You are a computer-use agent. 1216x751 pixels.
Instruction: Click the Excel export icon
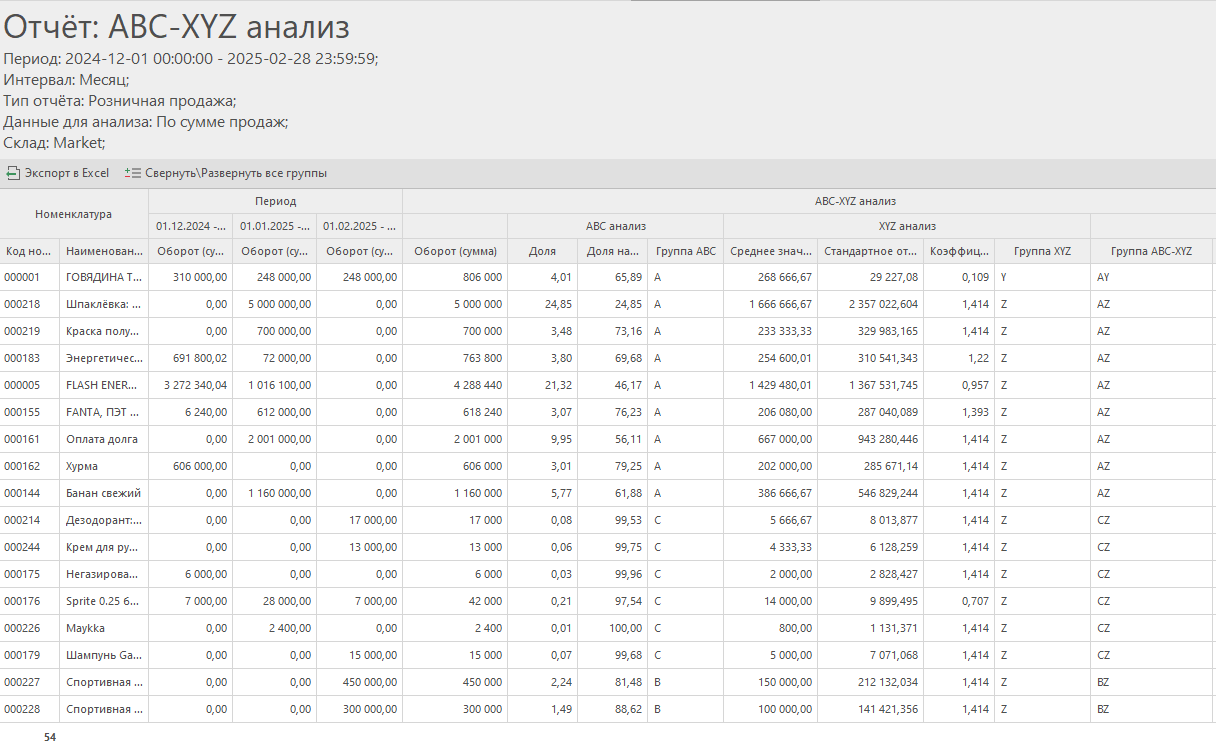(x=13, y=173)
